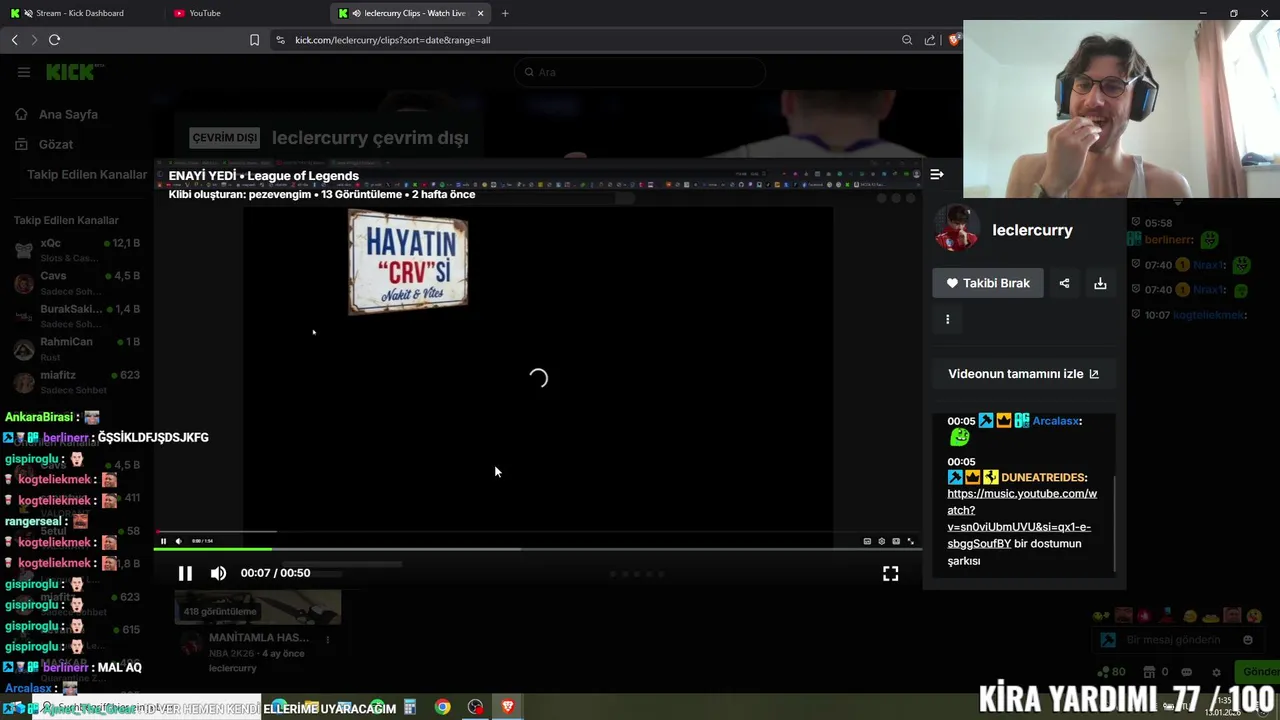The width and height of the screenshot is (1280, 720).
Task: Click the leclercurry channel name
Action: coord(1032,230)
